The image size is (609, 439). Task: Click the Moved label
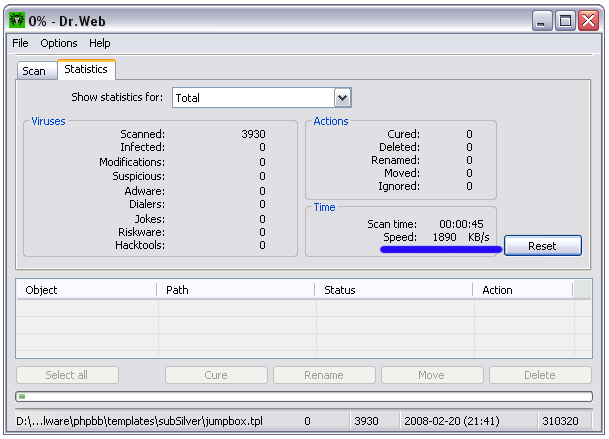click(x=402, y=173)
